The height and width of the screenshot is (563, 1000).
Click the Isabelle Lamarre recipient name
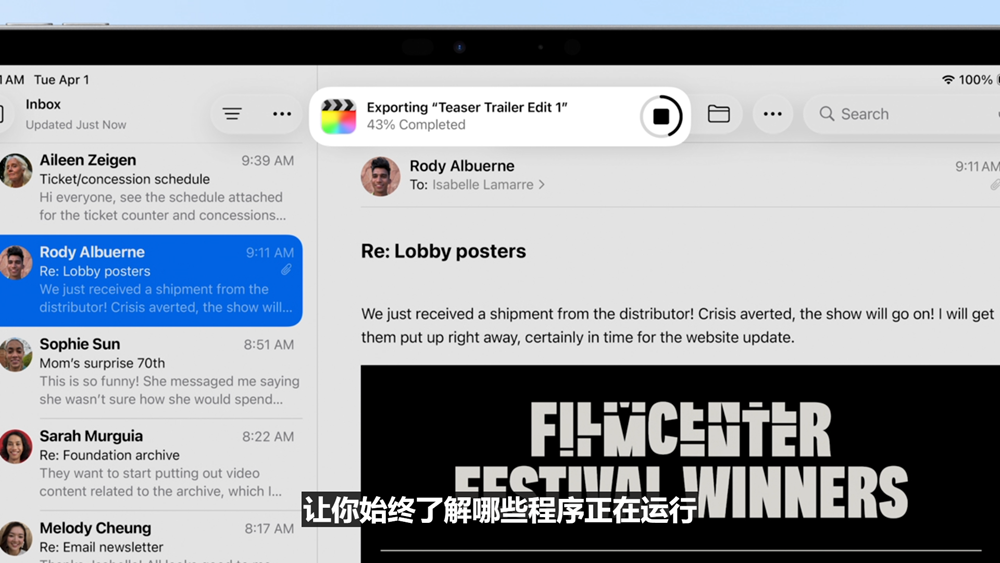483,185
